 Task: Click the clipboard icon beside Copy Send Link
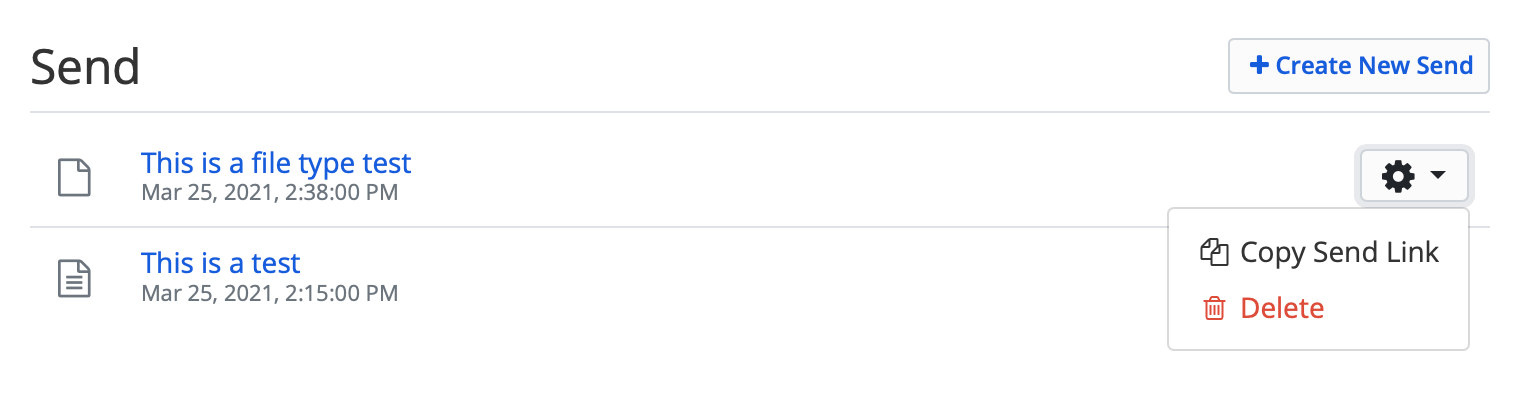pyautogui.click(x=1213, y=252)
